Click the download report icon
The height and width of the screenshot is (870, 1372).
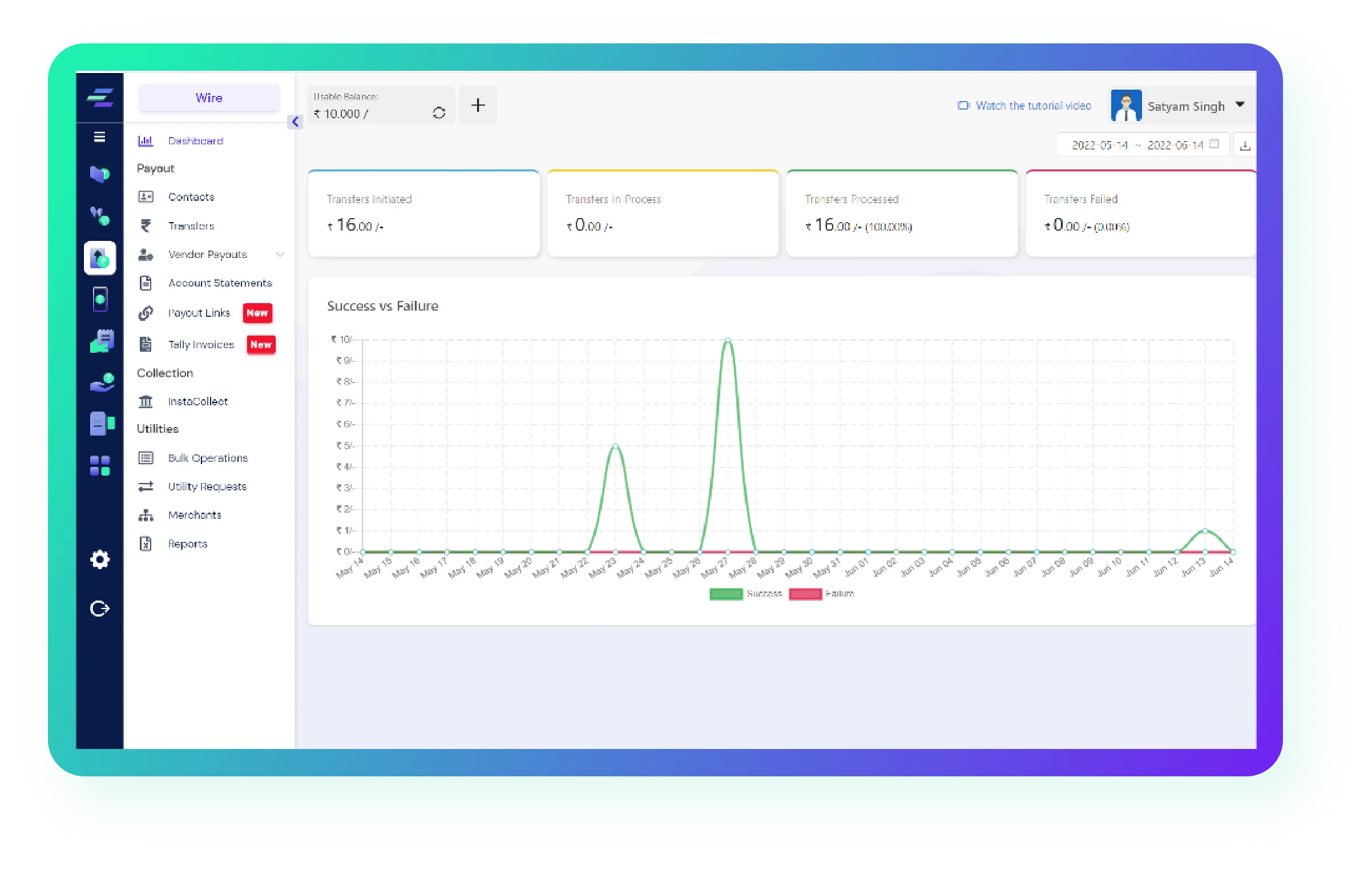point(1245,146)
